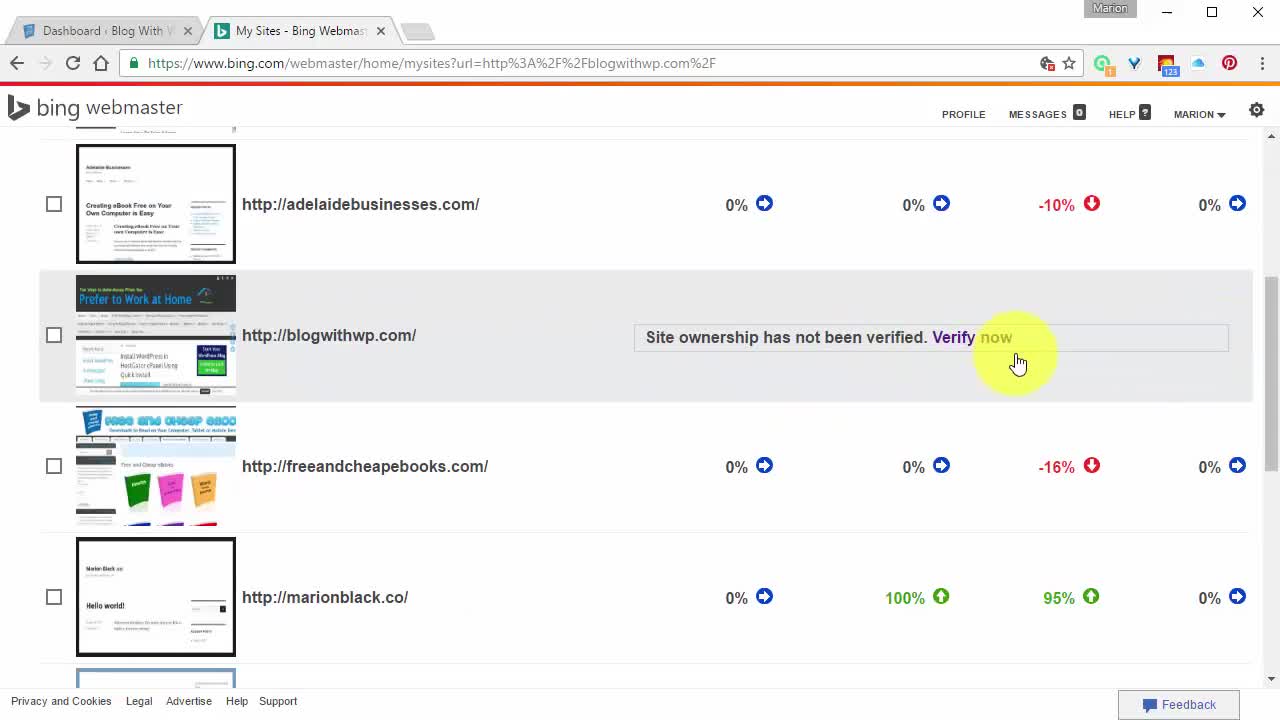Screen dimensions: 1280x720
Task: Close the Dashboard browser tab
Action: tap(188, 31)
